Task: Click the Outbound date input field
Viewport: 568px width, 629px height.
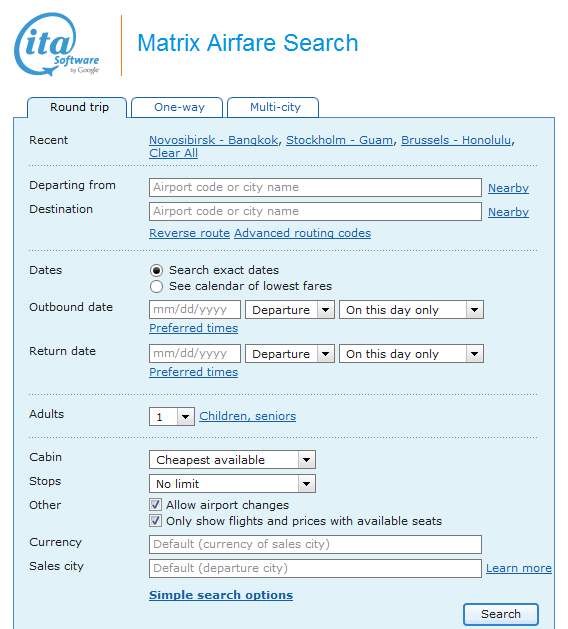Action: 195,310
